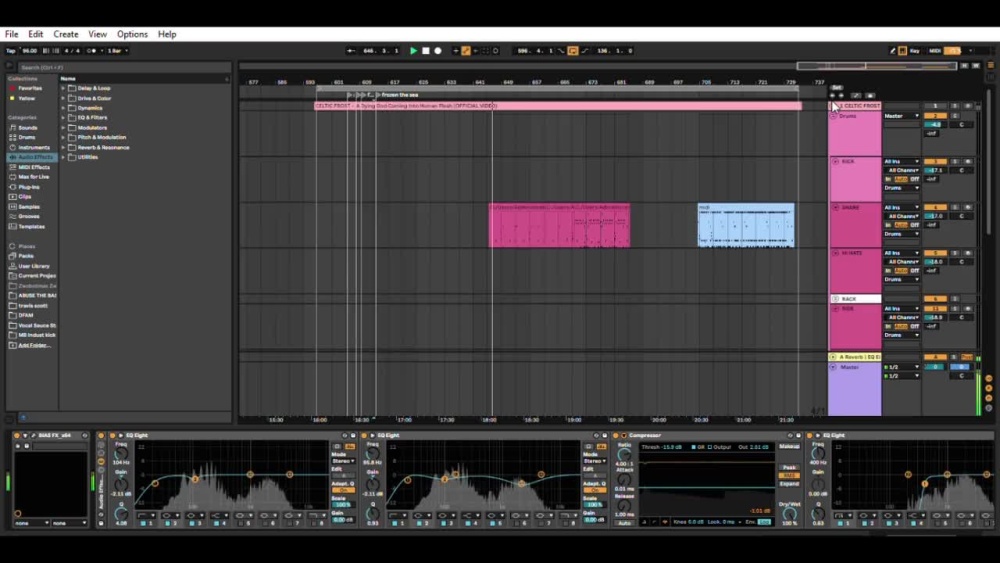Click the Compressor Ratio knob
Viewport: 1000px width, 563px height.
(x=624, y=455)
